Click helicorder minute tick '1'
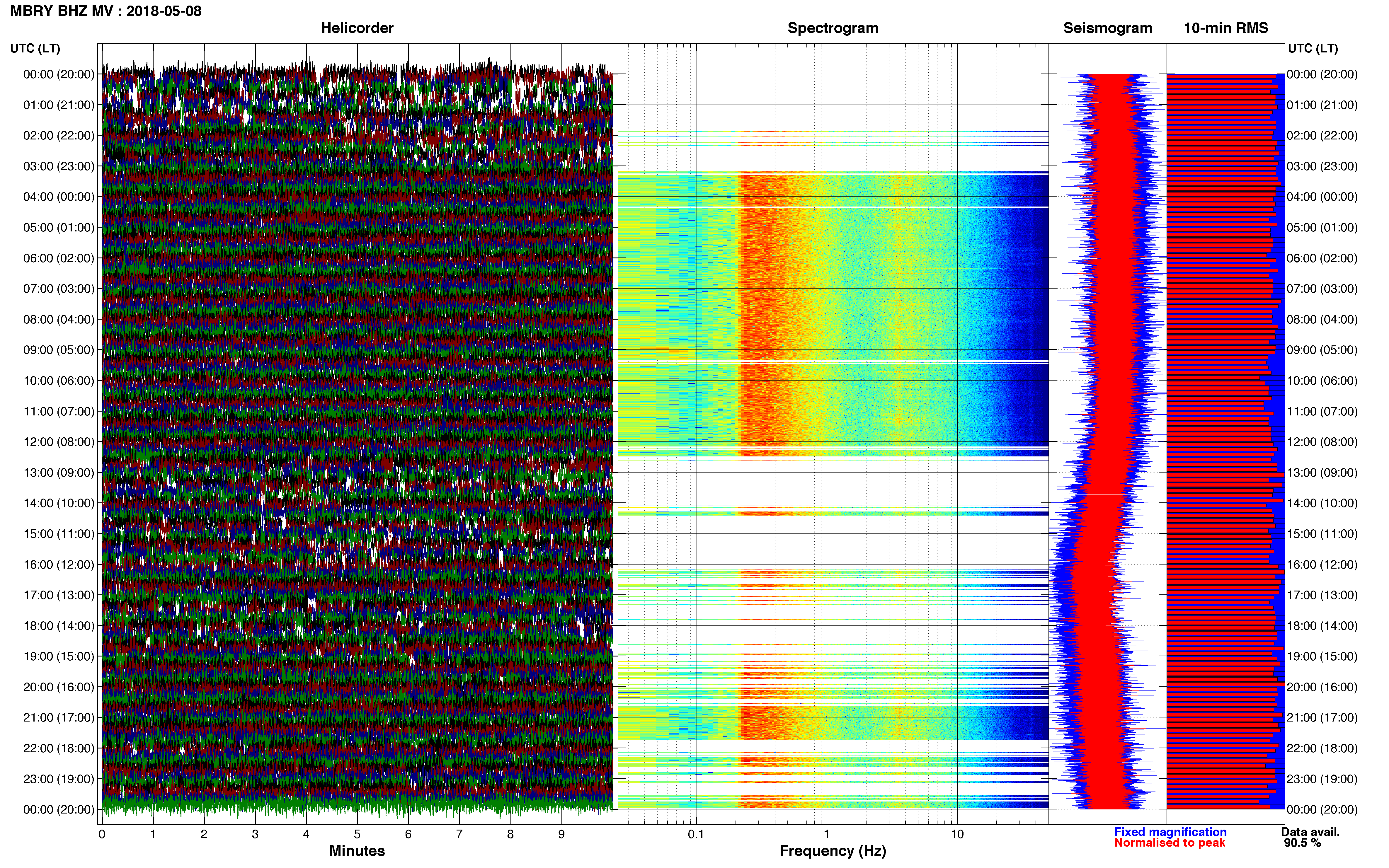 click(x=153, y=834)
